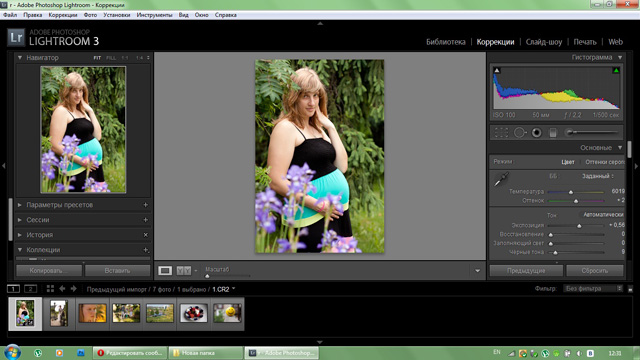The height and width of the screenshot is (360, 640).
Task: Open toolbar content dropdown arrow at right
Action: 477,271
